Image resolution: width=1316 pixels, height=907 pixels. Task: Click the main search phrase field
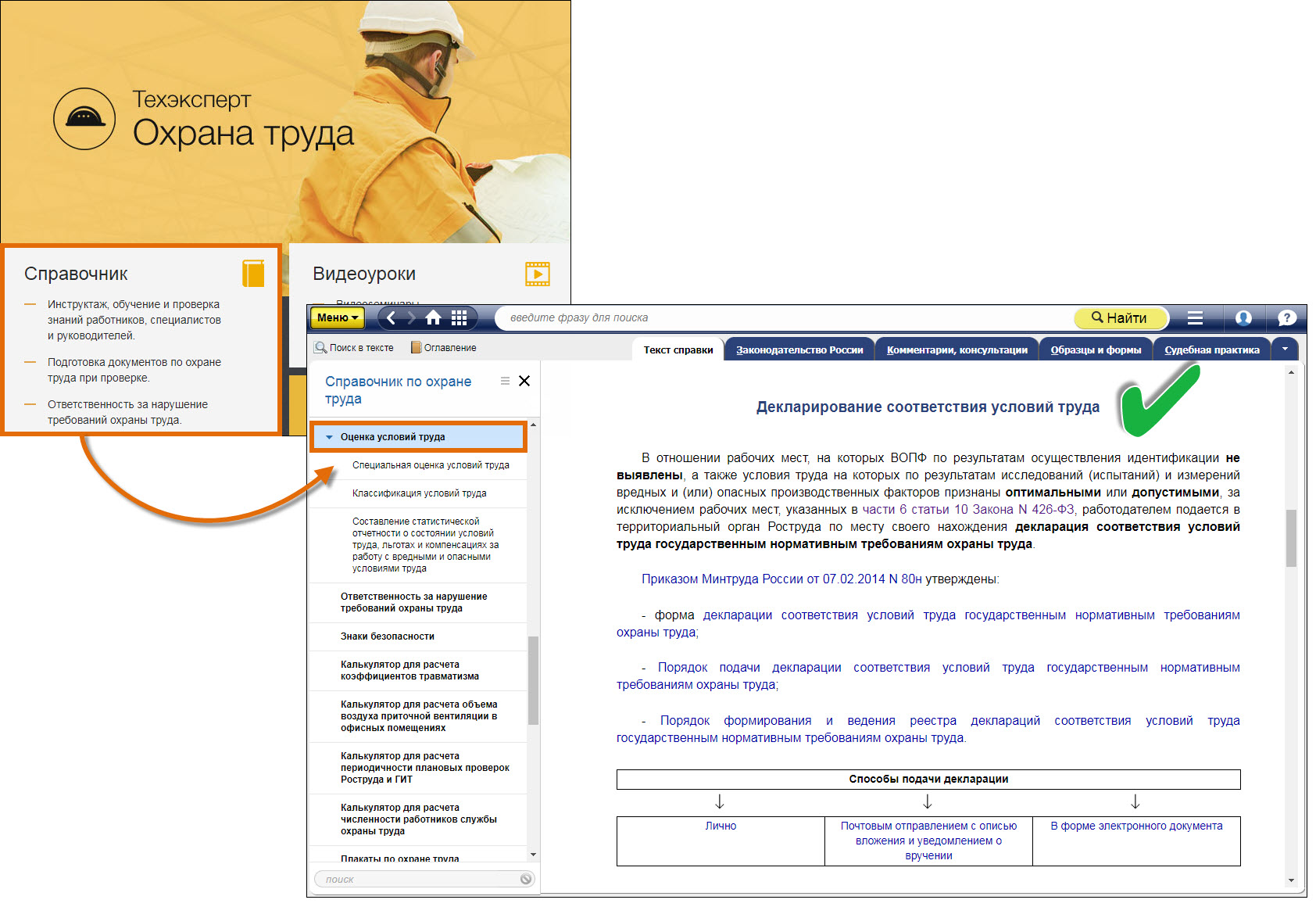pos(781,317)
